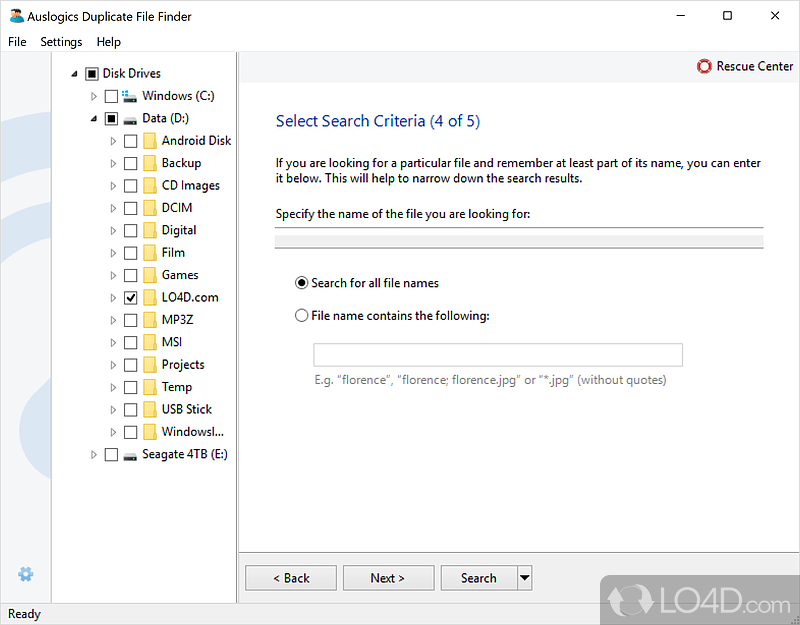Click the Games folder icon
This screenshot has width=800, height=625.
pyautogui.click(x=149, y=275)
